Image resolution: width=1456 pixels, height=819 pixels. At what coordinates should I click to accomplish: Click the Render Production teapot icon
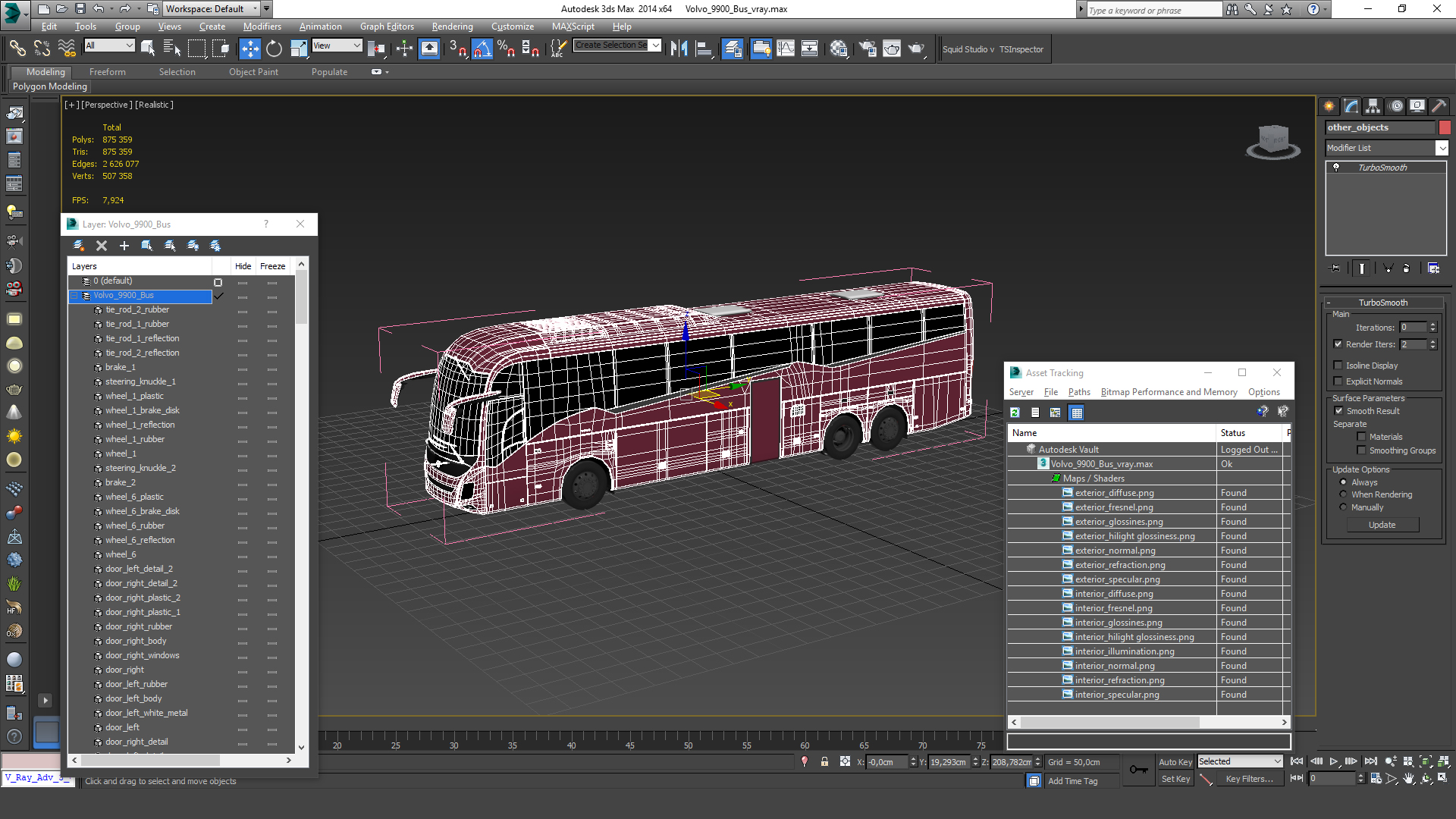(x=917, y=49)
